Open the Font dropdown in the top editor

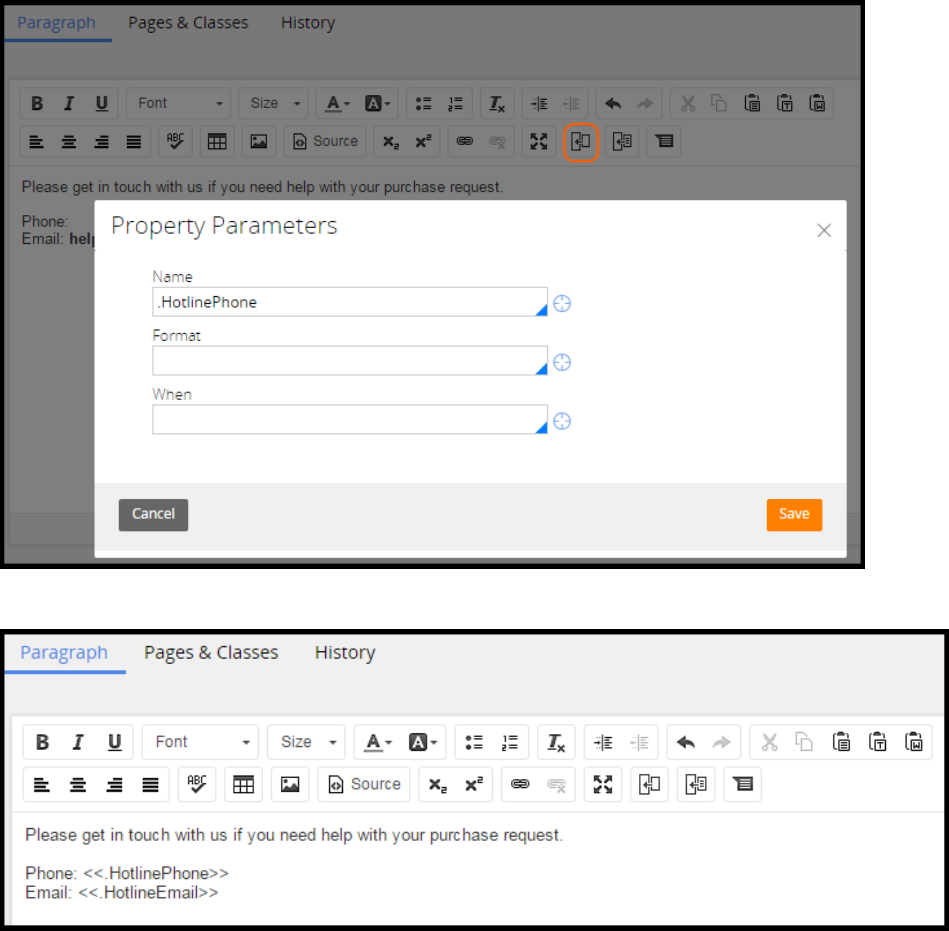click(x=179, y=104)
